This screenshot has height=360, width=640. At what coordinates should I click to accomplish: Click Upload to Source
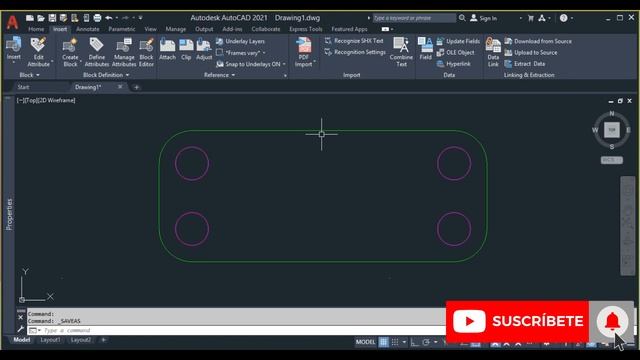(x=531, y=53)
